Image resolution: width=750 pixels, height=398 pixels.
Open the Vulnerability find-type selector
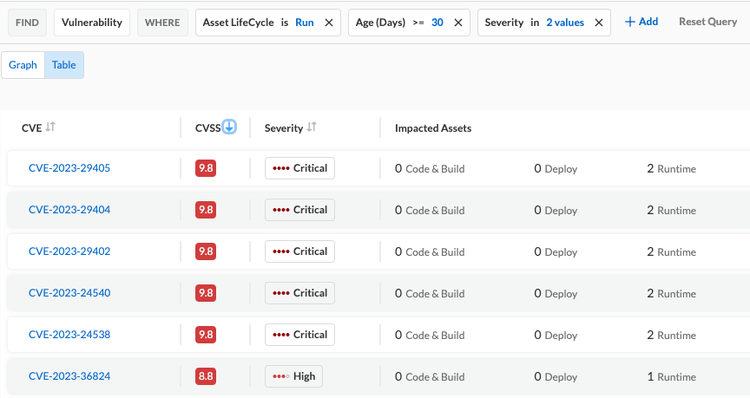pos(92,22)
